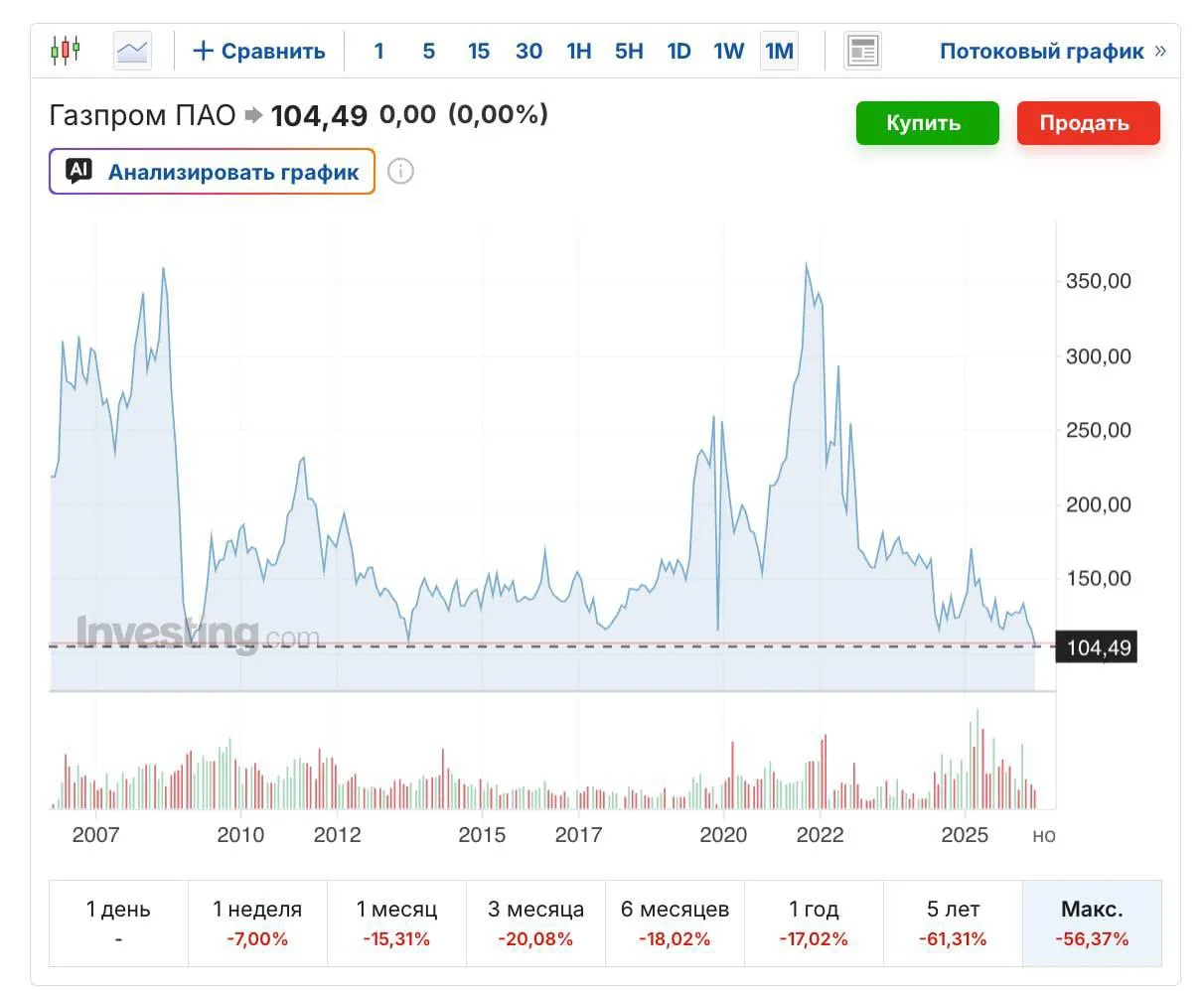Click the Анализировать график AI button

212,171
